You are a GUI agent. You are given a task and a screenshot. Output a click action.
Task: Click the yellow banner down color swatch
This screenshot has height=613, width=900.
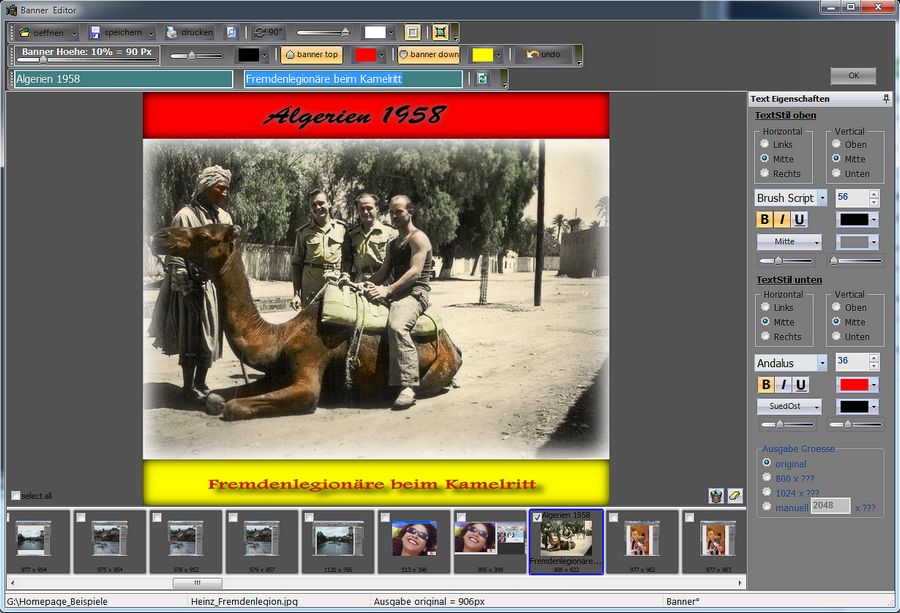tap(482, 55)
